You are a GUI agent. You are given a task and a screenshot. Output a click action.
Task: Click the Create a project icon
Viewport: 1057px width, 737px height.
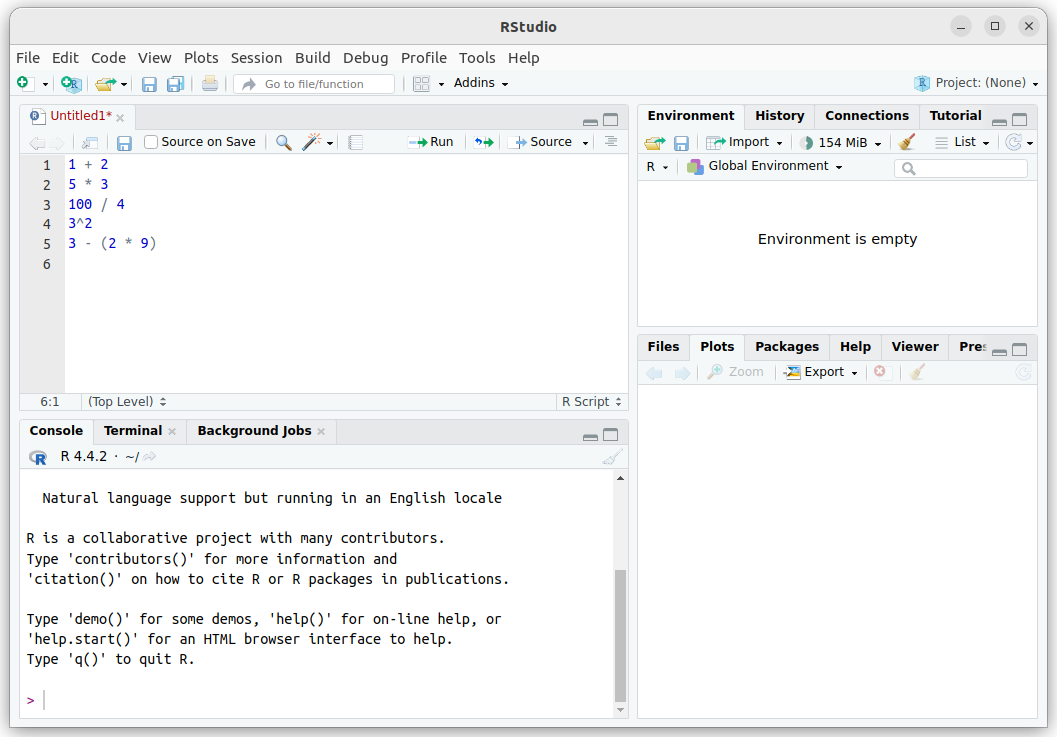tap(71, 84)
